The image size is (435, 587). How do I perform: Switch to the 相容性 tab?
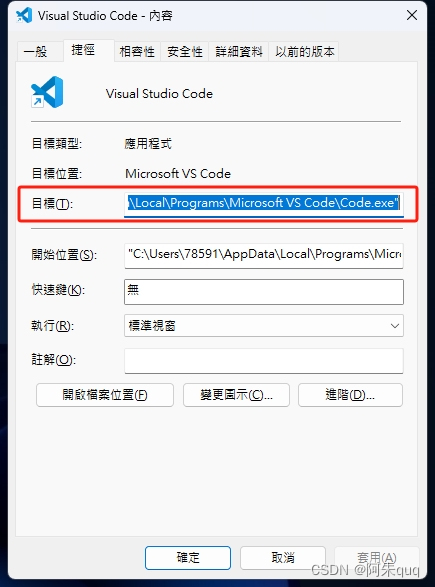tap(137, 52)
